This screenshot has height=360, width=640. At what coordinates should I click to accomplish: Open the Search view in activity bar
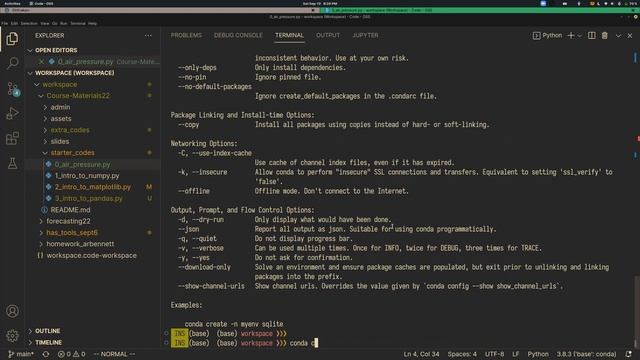(12, 63)
